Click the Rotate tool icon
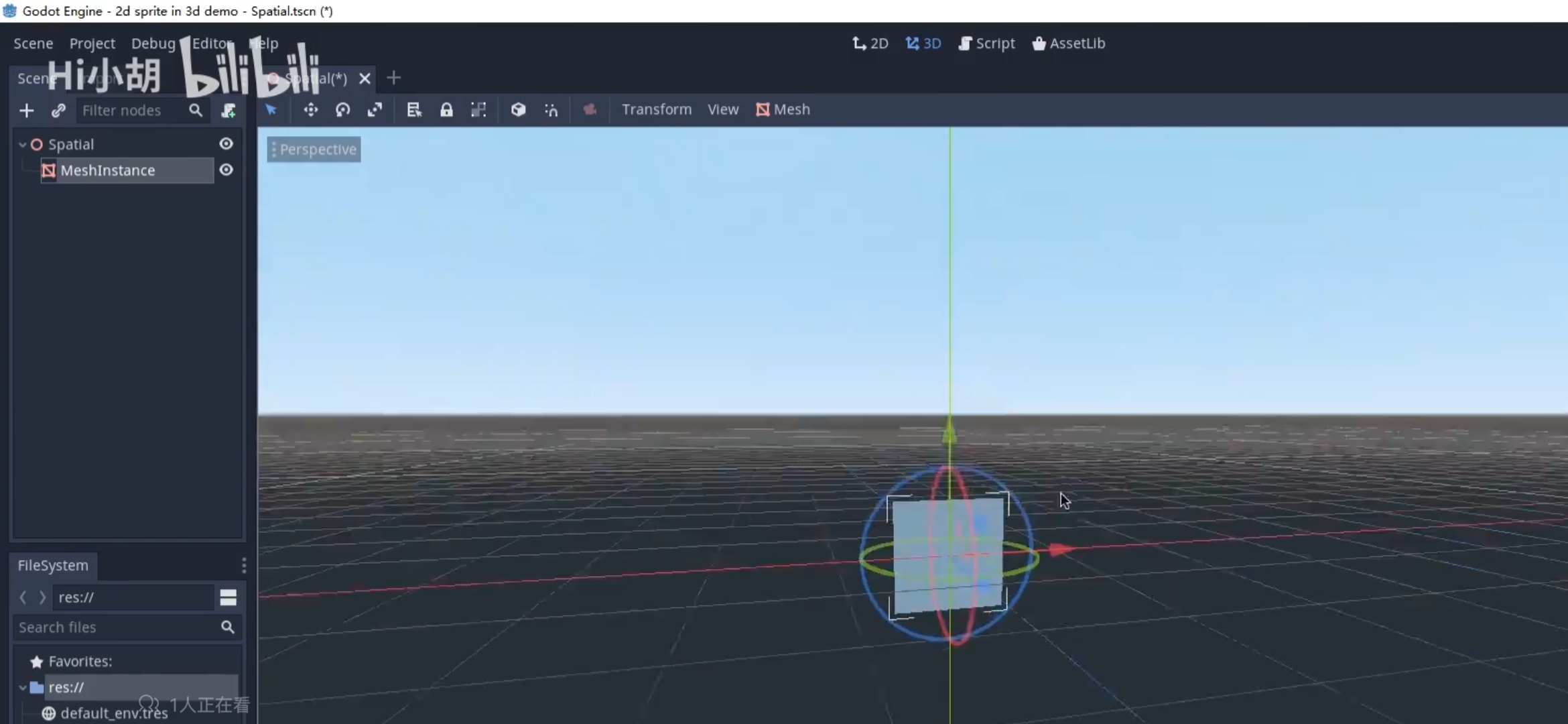 342,109
